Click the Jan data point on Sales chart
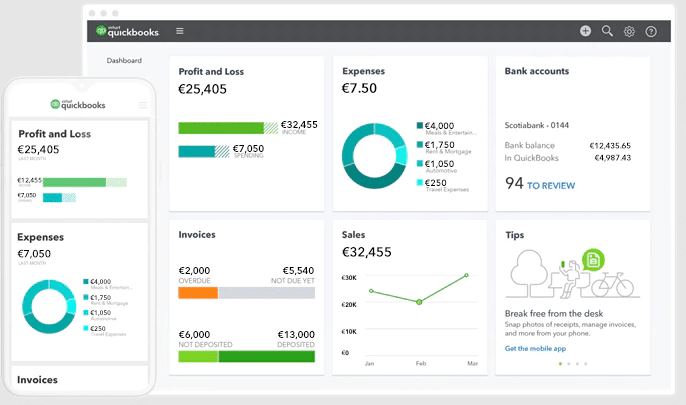686x405 pixels. (x=371, y=291)
